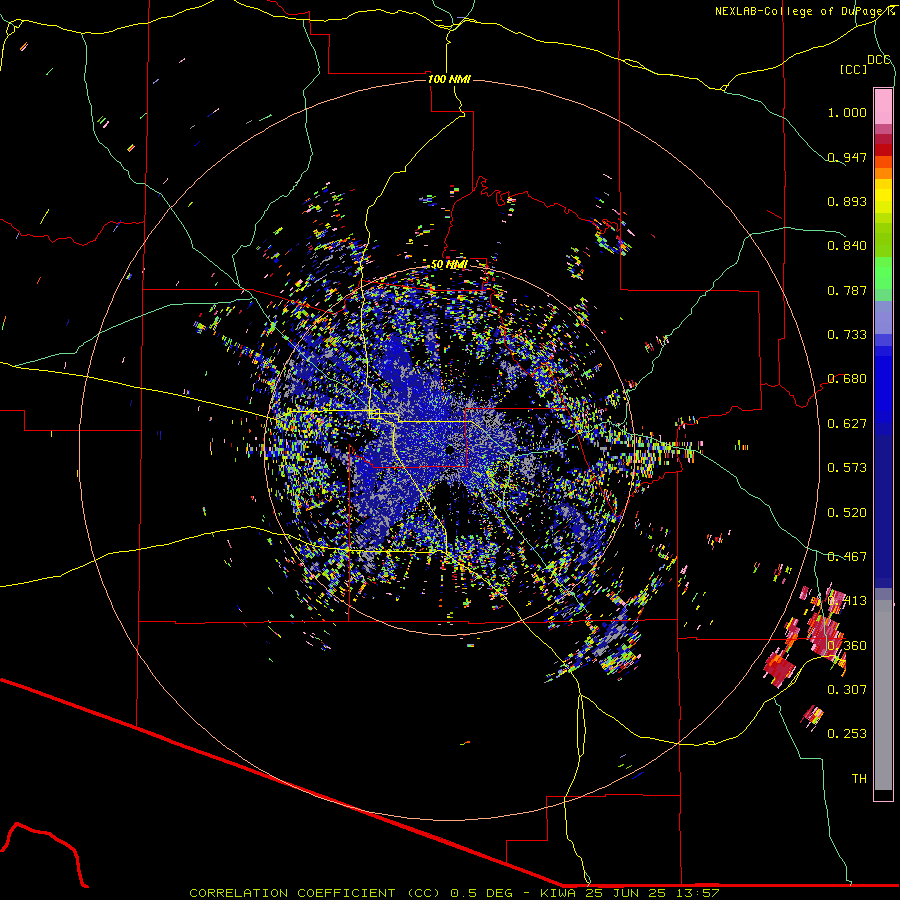Pick the bright green color bar segment

point(883,273)
